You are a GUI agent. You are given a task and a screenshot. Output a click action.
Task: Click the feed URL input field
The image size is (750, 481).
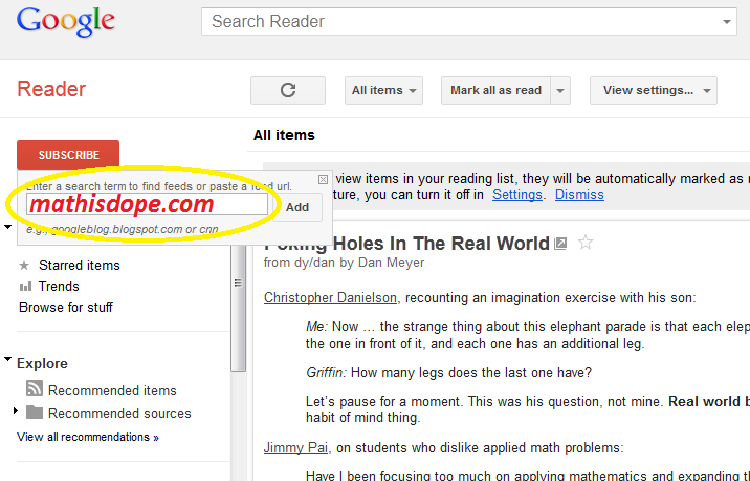pyautogui.click(x=147, y=205)
